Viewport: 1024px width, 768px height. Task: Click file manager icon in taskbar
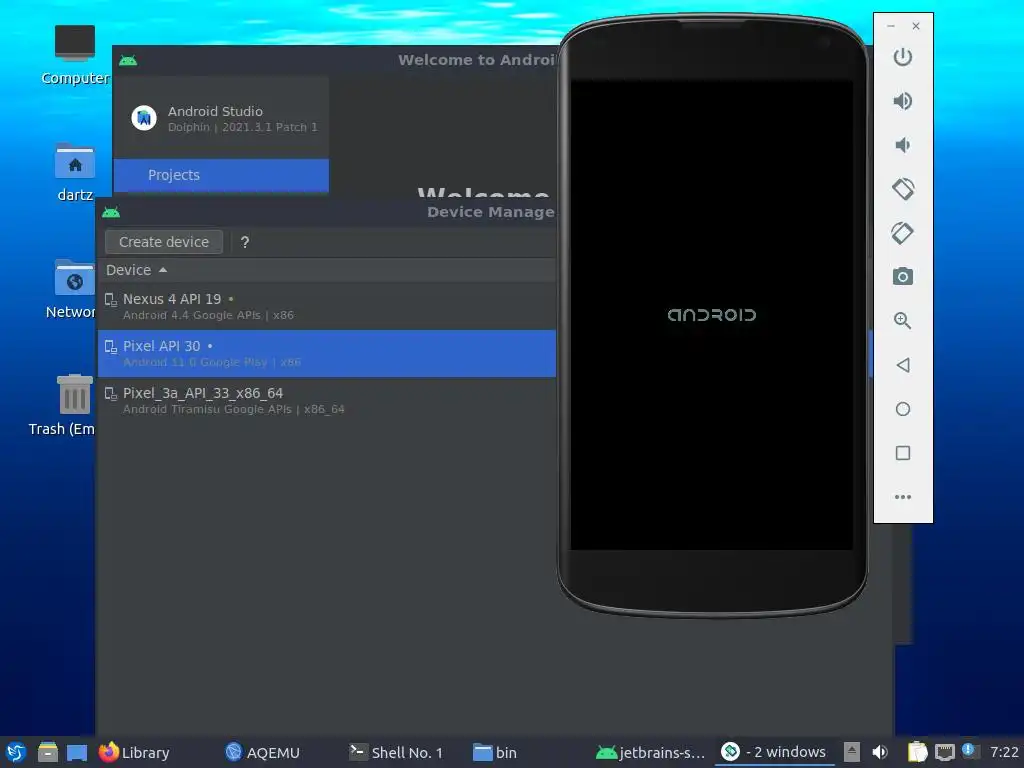point(48,752)
